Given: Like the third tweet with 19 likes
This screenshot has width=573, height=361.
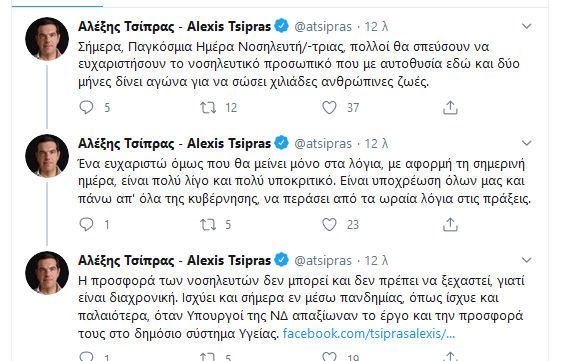Looking at the screenshot, I should pos(329,357).
